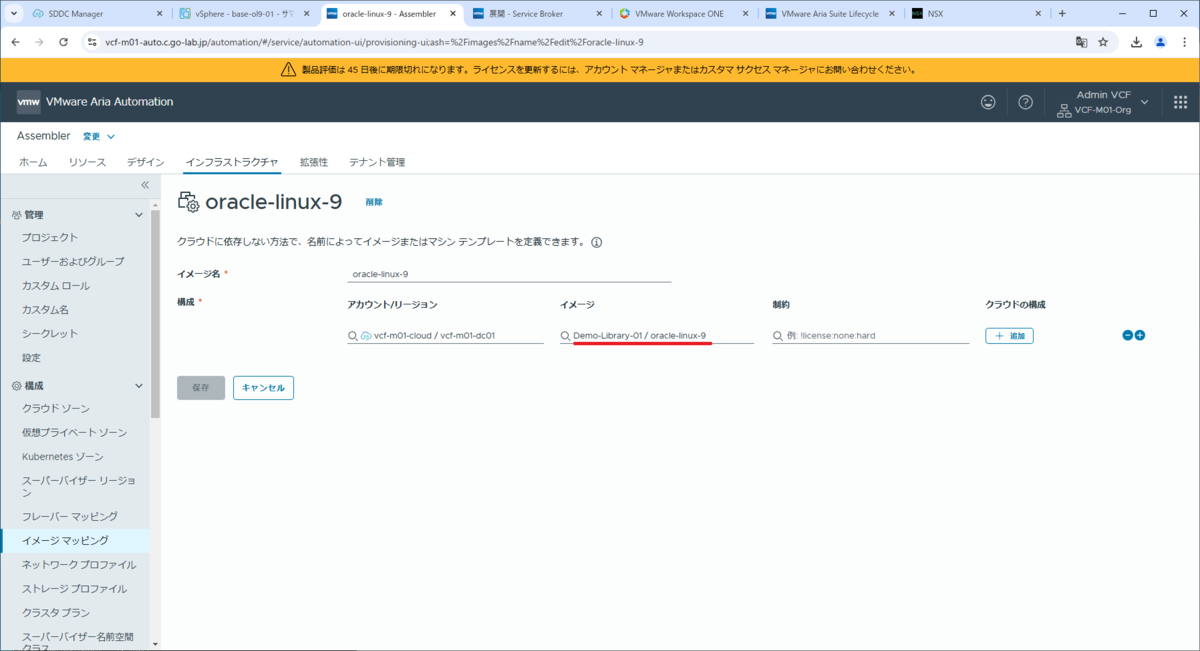Viewport: 1200px width, 651px height.
Task: Open Chrome three-dot menu
Action: pyautogui.click(x=1183, y=42)
